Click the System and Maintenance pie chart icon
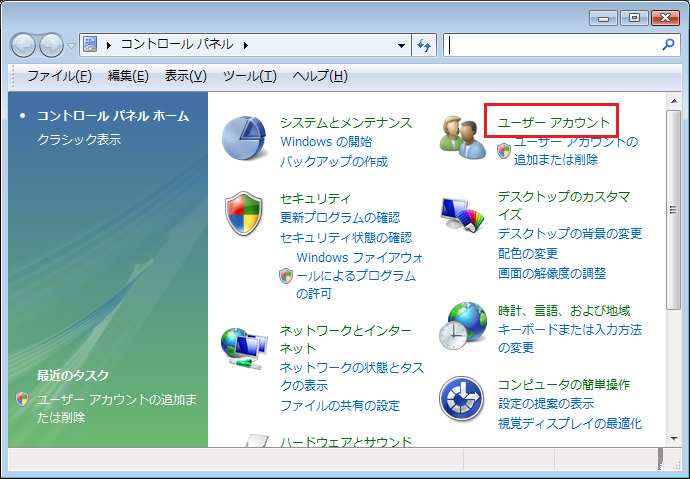This screenshot has width=690, height=479. point(244,138)
